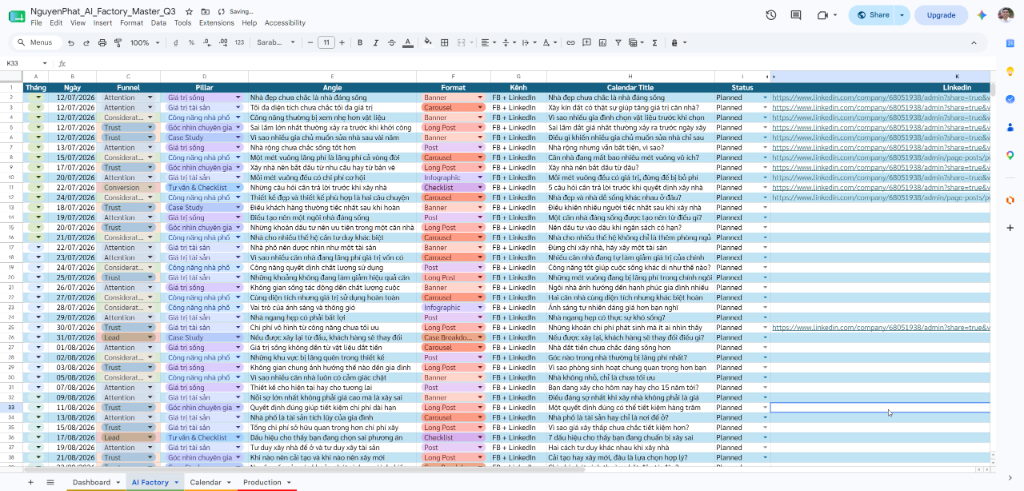Open Google Tasks in side panel

(x=1010, y=99)
